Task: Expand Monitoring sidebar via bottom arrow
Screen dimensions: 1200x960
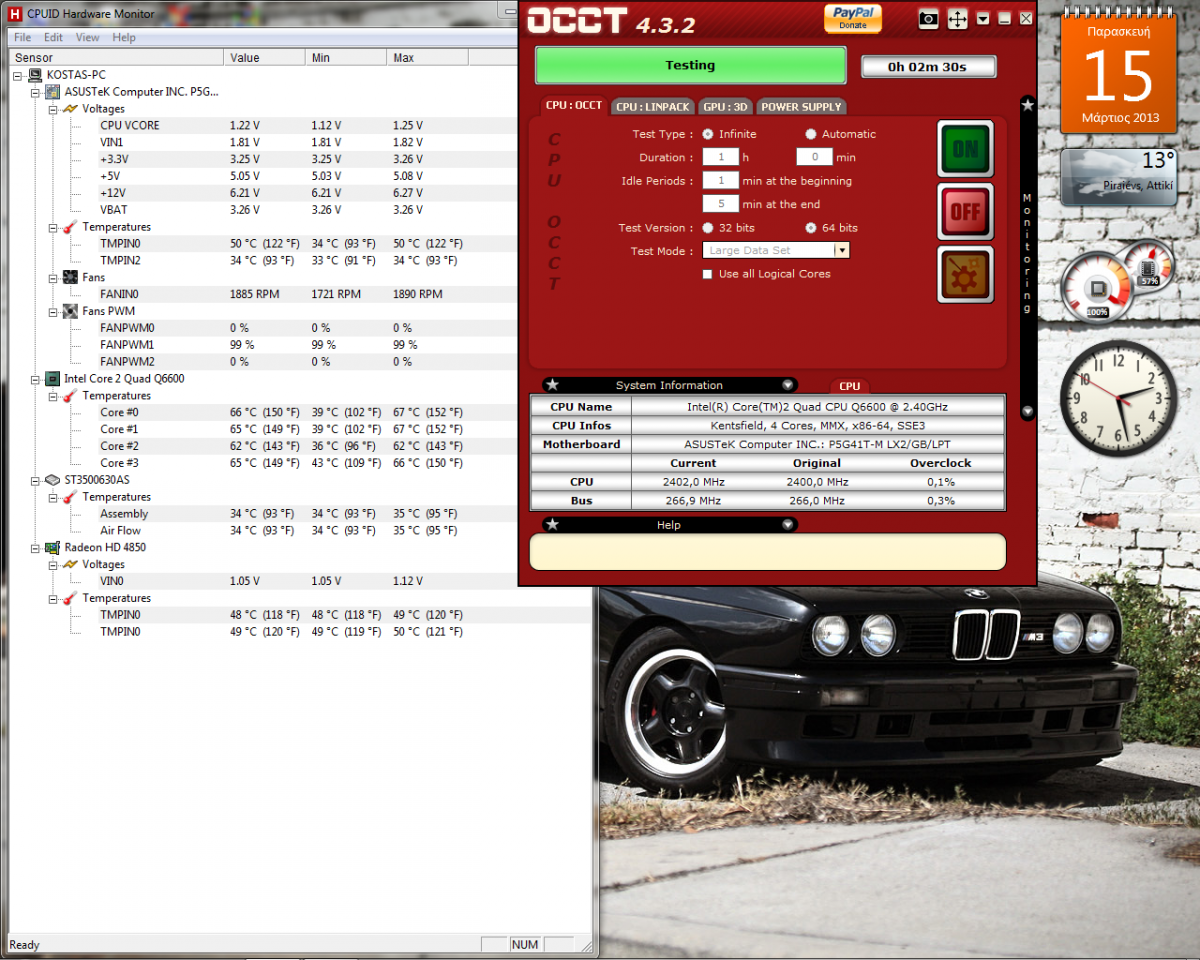Action: pos(1027,411)
